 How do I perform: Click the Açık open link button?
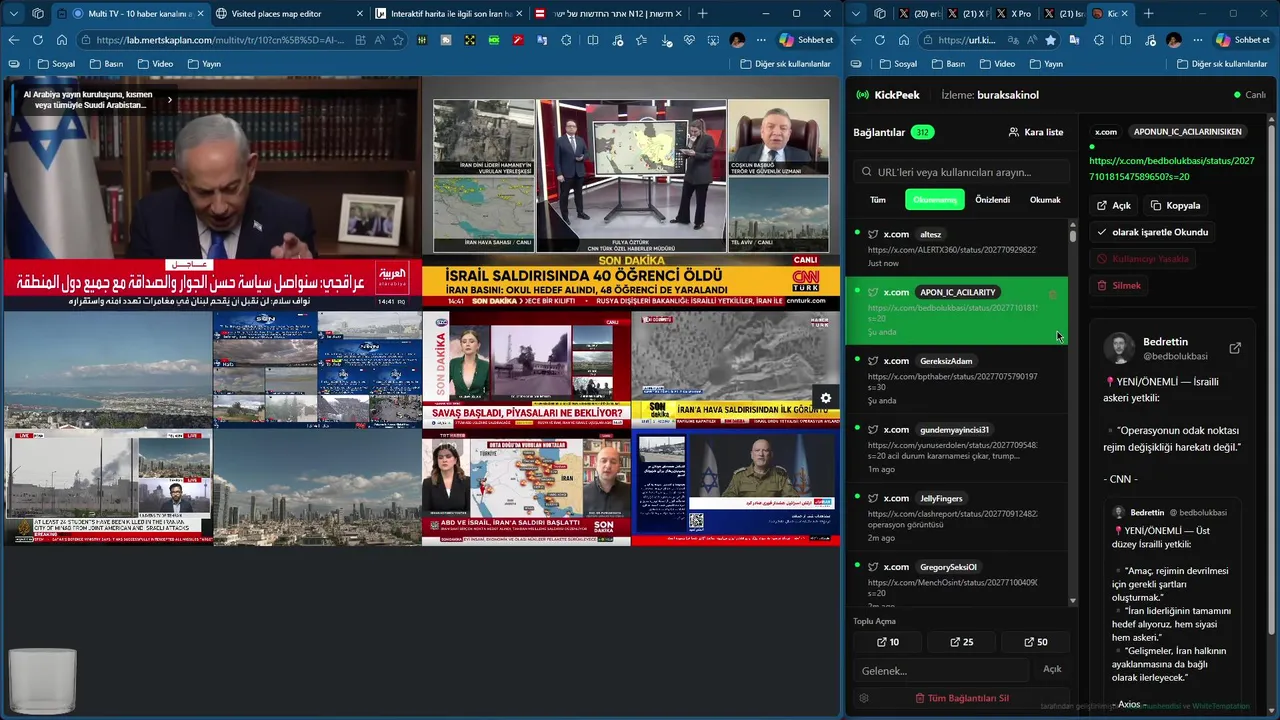coord(1113,205)
